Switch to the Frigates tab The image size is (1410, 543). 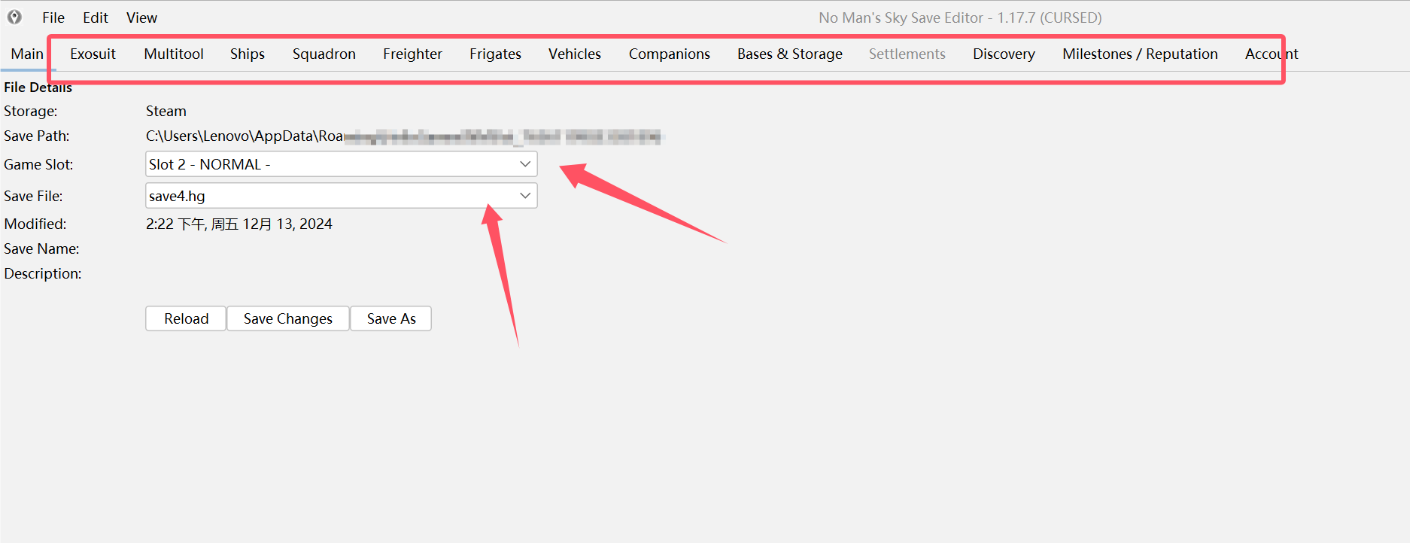click(x=495, y=54)
